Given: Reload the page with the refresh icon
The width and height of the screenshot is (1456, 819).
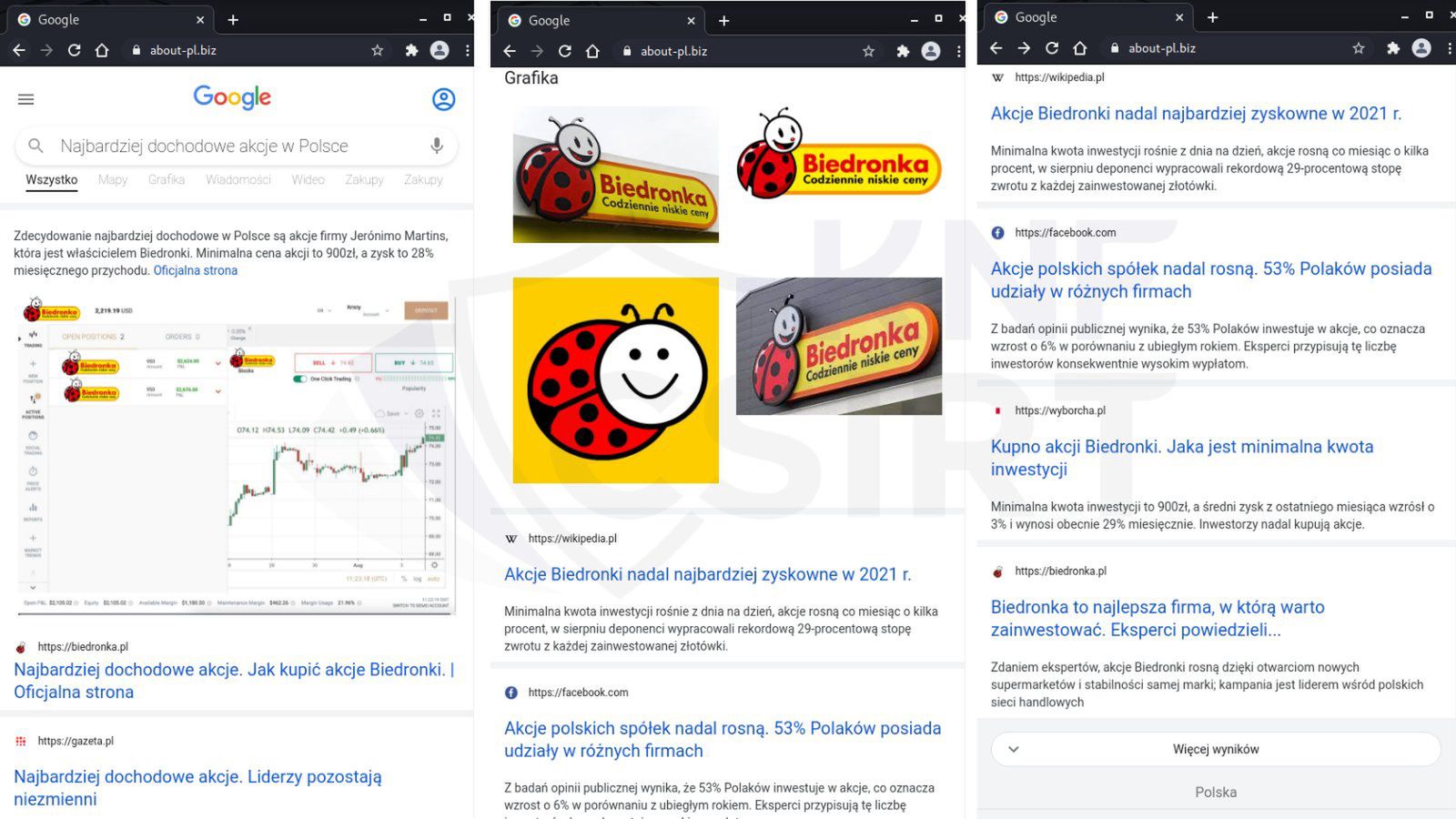Looking at the screenshot, I should pyautogui.click(x=76, y=51).
